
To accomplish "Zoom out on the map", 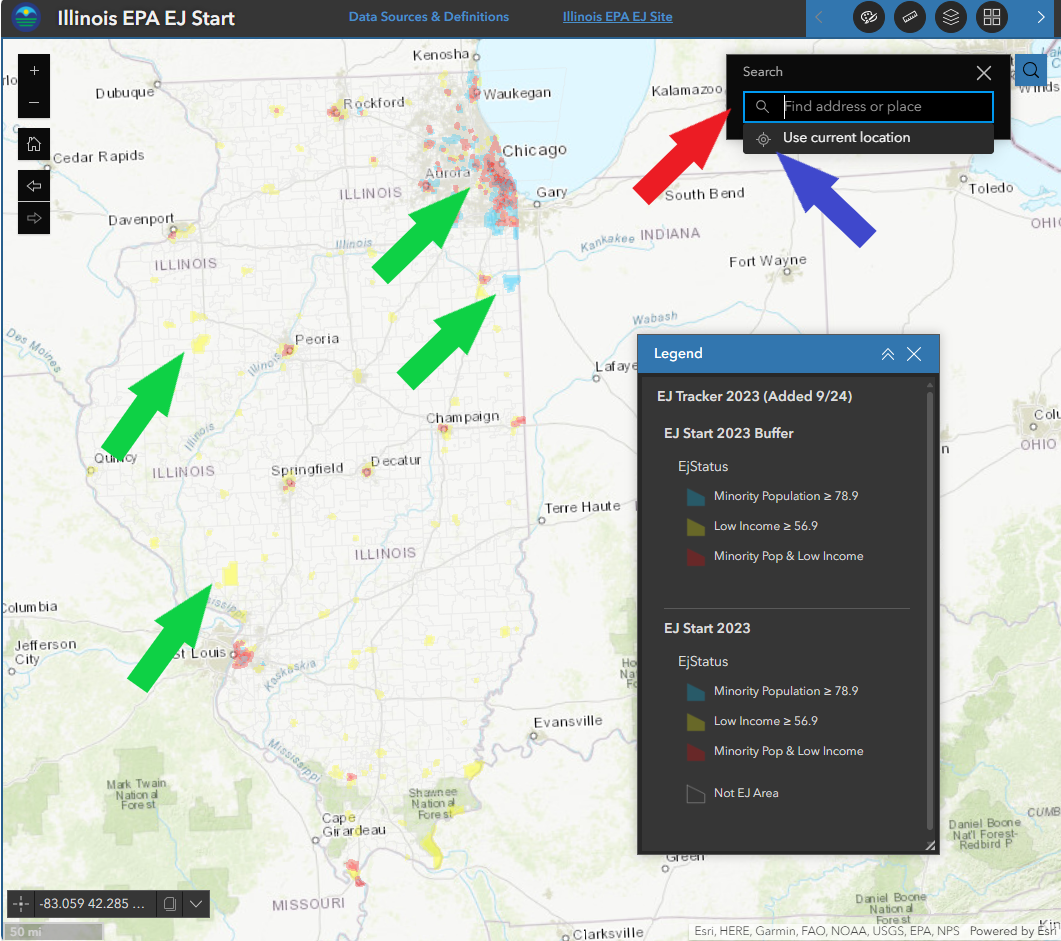I will (x=34, y=103).
